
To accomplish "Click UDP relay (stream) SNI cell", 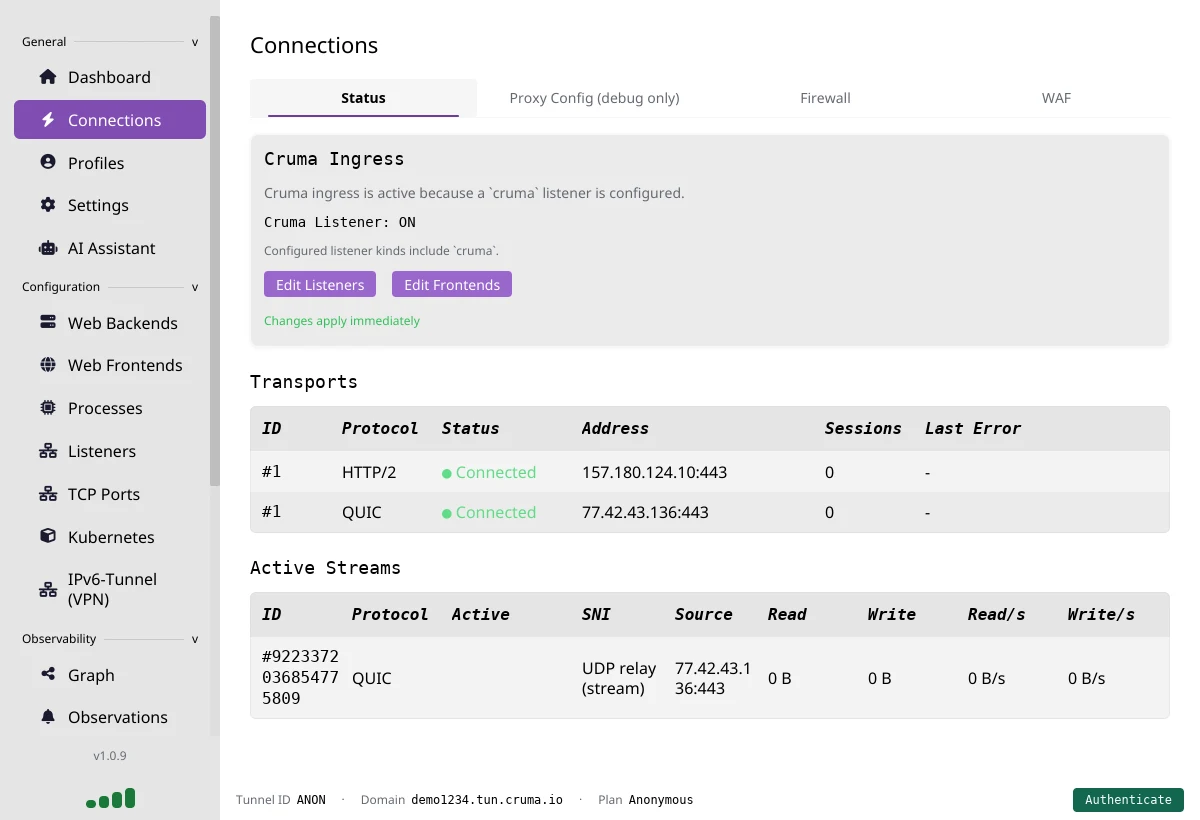I will click(619, 678).
